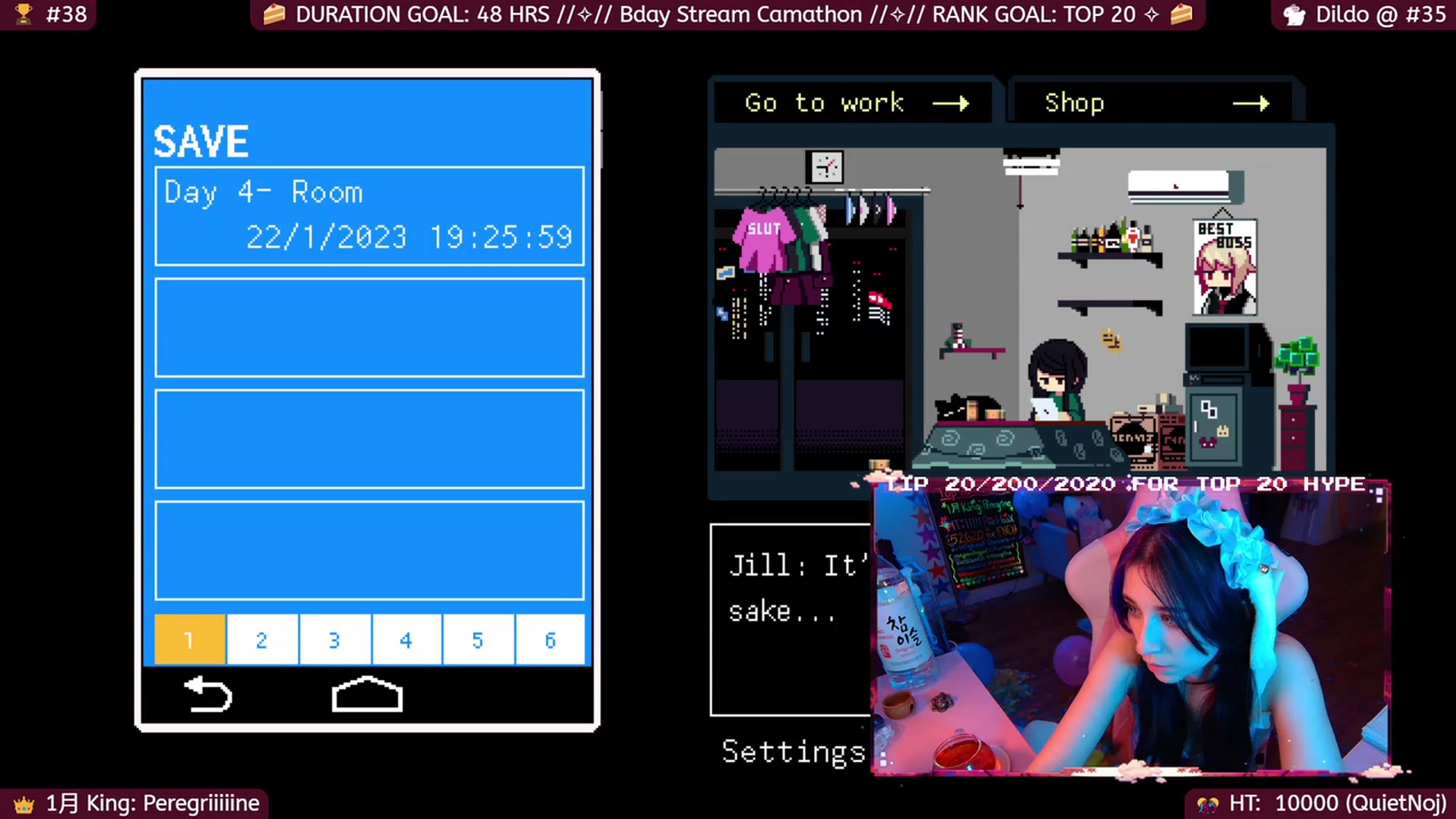1456x819 pixels.
Task: Click the wall clock in Jill's room
Action: (826, 167)
